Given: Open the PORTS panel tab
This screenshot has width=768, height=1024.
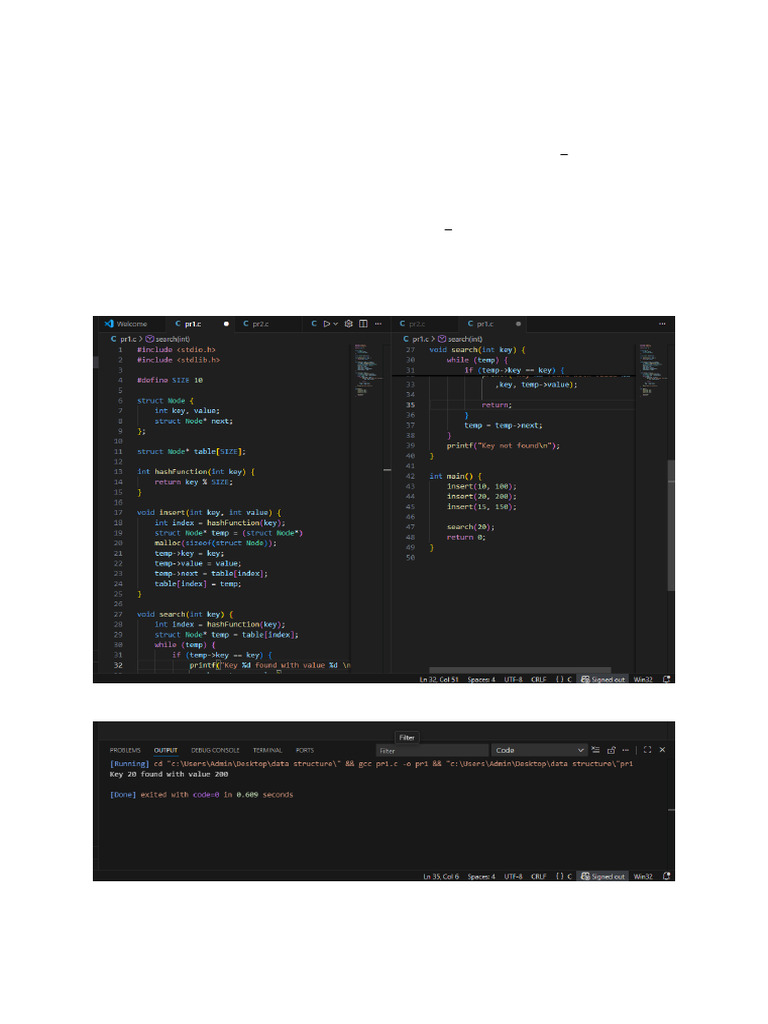Looking at the screenshot, I should point(304,750).
